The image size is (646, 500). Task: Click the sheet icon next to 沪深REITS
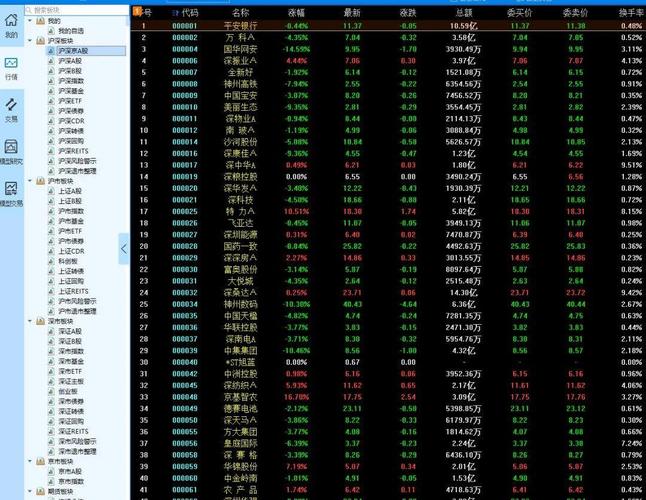(51, 151)
